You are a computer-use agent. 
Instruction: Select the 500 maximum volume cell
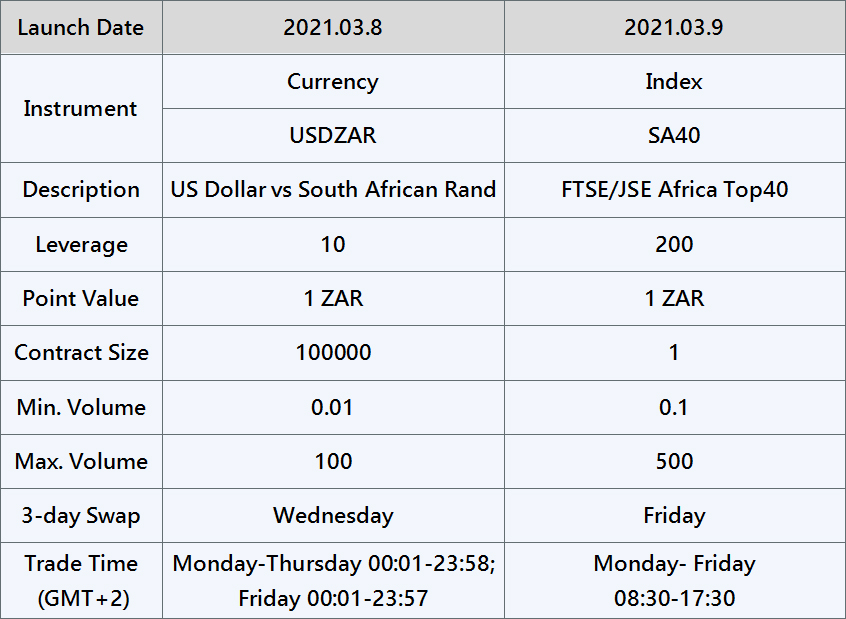(x=674, y=461)
